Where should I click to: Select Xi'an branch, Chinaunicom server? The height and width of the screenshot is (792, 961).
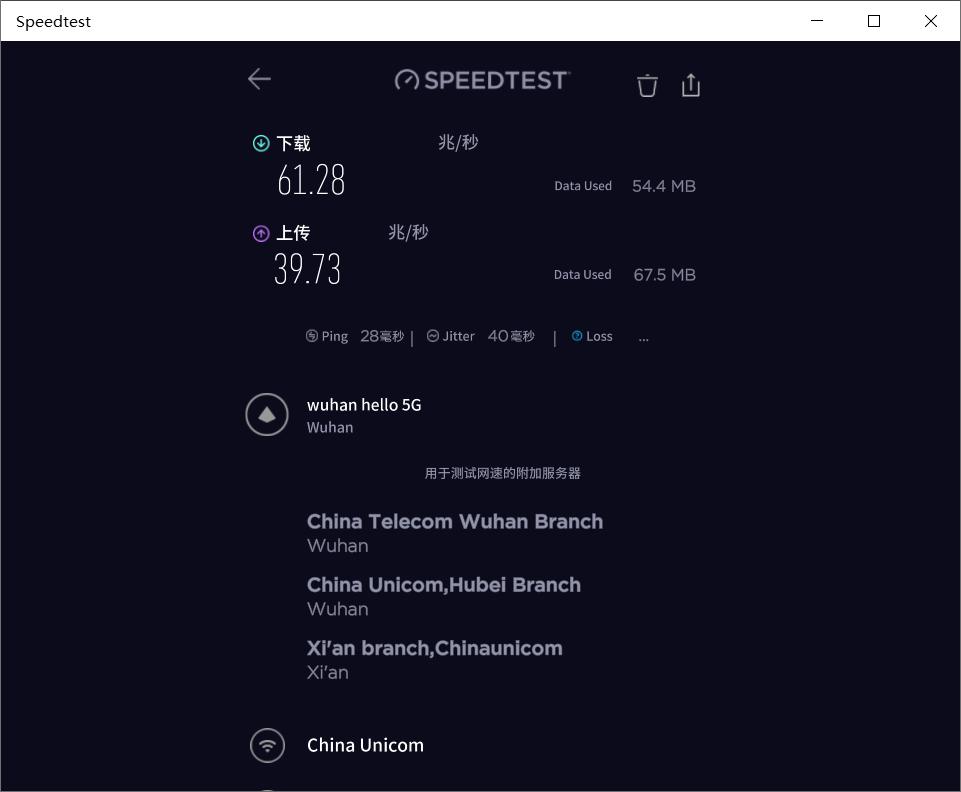pyautogui.click(x=435, y=648)
